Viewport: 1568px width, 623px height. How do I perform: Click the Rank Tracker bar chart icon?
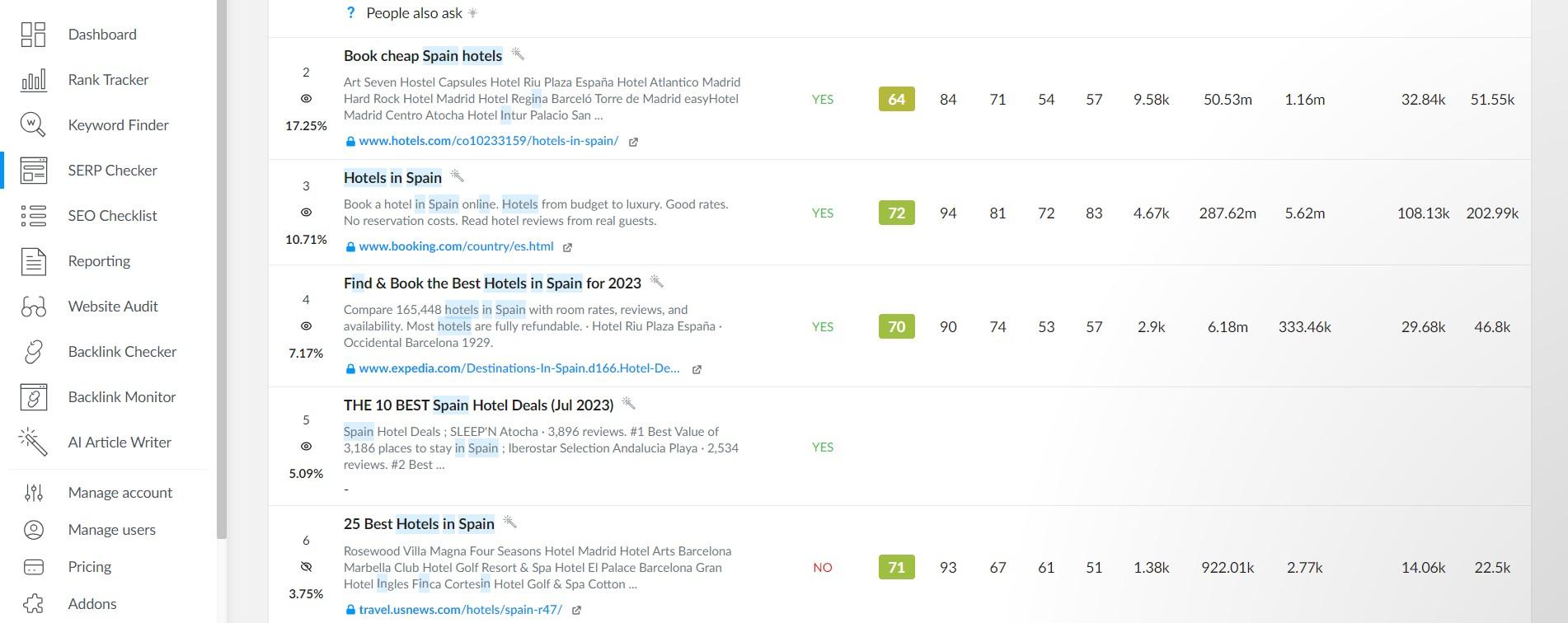click(33, 80)
